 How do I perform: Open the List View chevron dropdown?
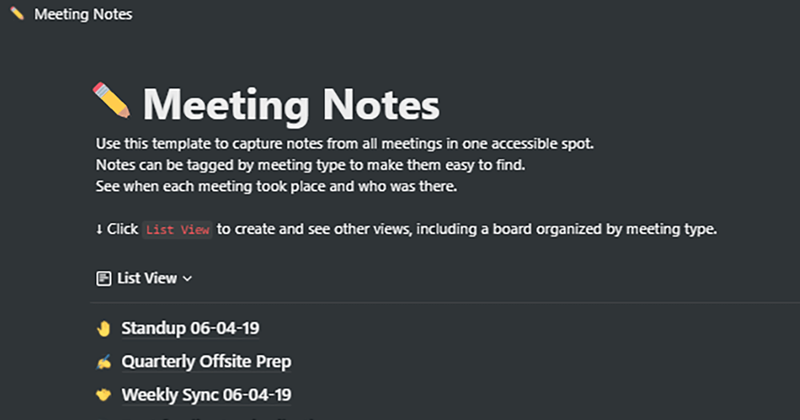coord(187,278)
